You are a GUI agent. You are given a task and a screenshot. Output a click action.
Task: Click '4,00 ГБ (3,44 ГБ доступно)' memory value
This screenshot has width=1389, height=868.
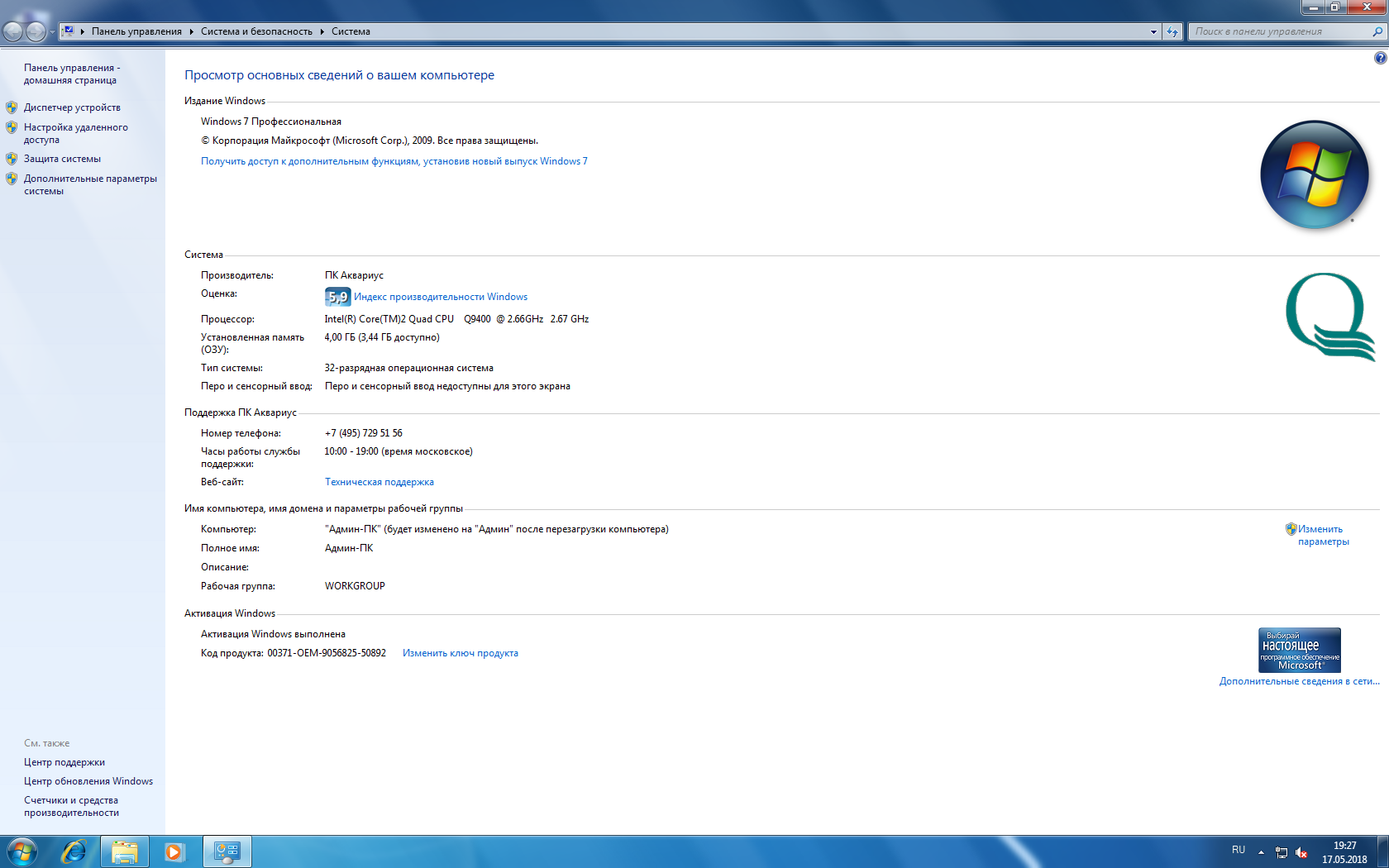pos(382,337)
